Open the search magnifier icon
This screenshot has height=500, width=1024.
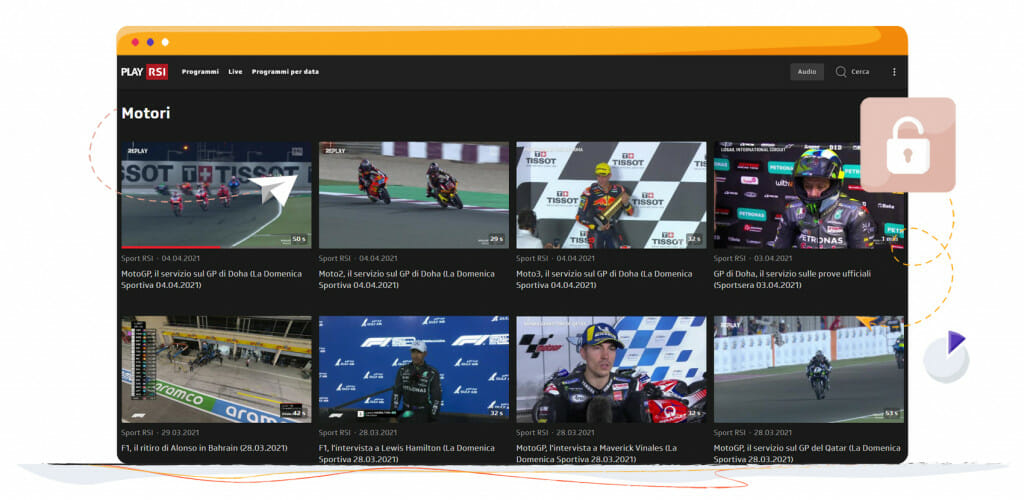[840, 72]
